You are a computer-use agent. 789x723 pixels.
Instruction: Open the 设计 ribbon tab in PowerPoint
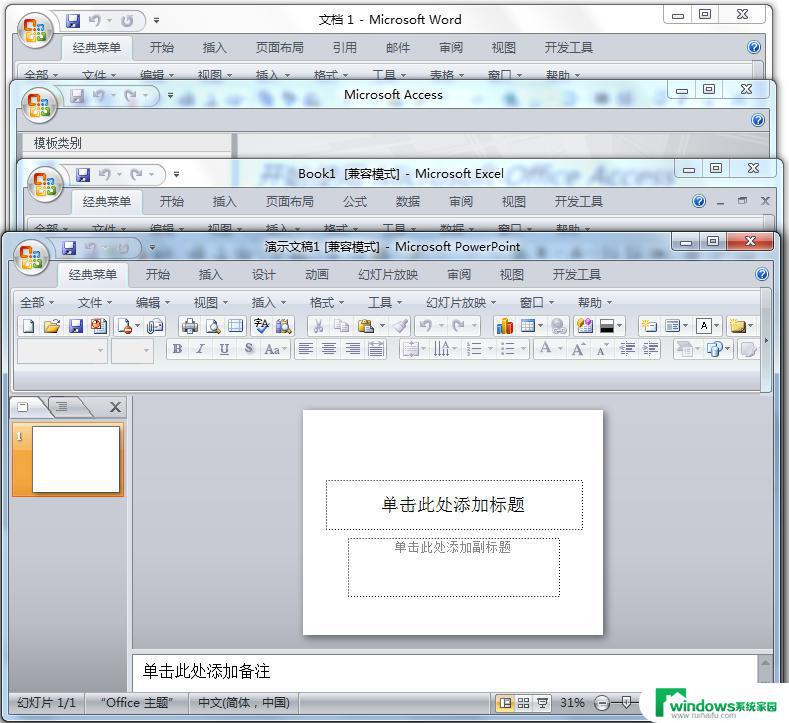point(263,275)
